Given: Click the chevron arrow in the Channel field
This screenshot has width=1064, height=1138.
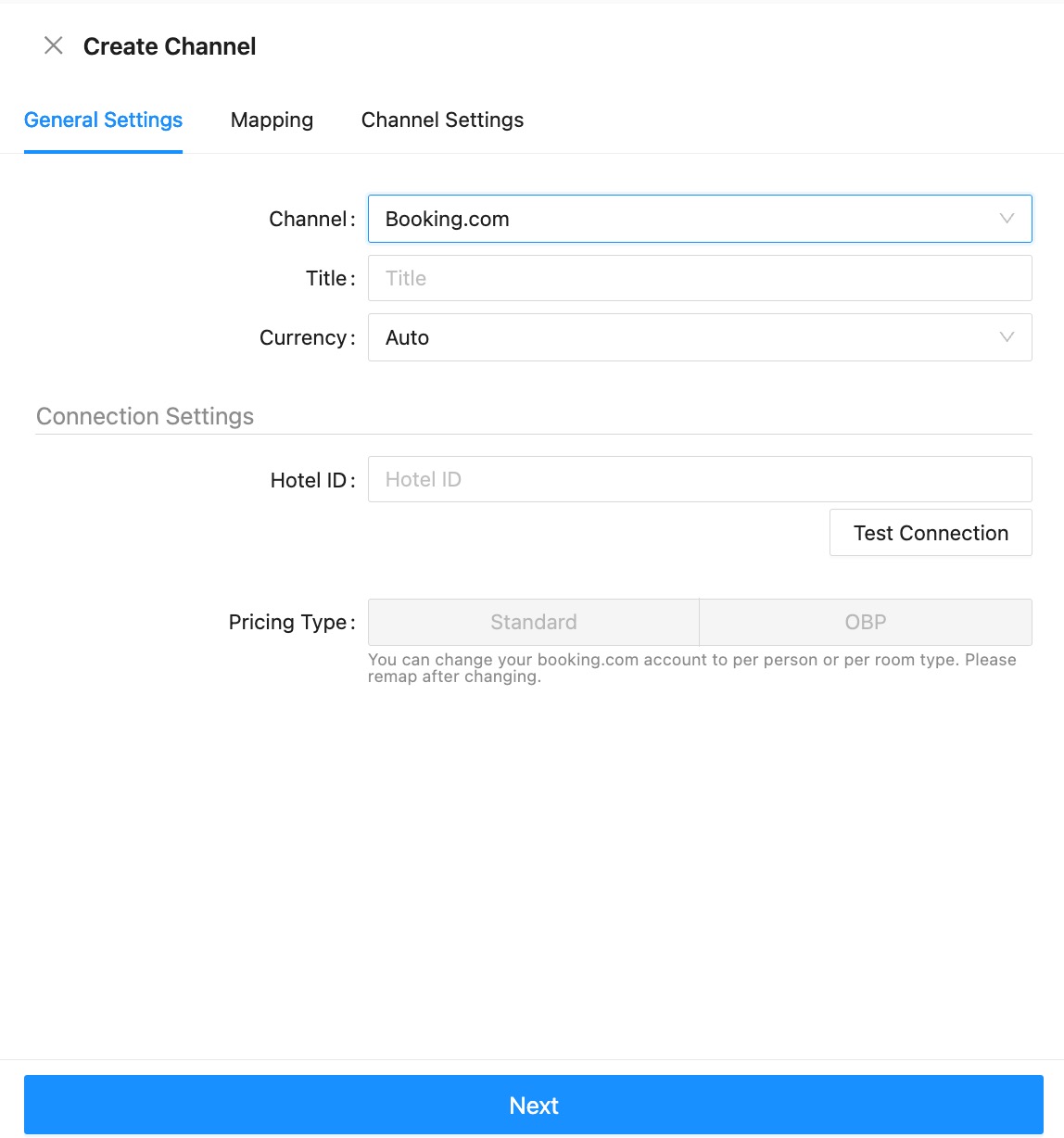Looking at the screenshot, I should [x=1007, y=219].
